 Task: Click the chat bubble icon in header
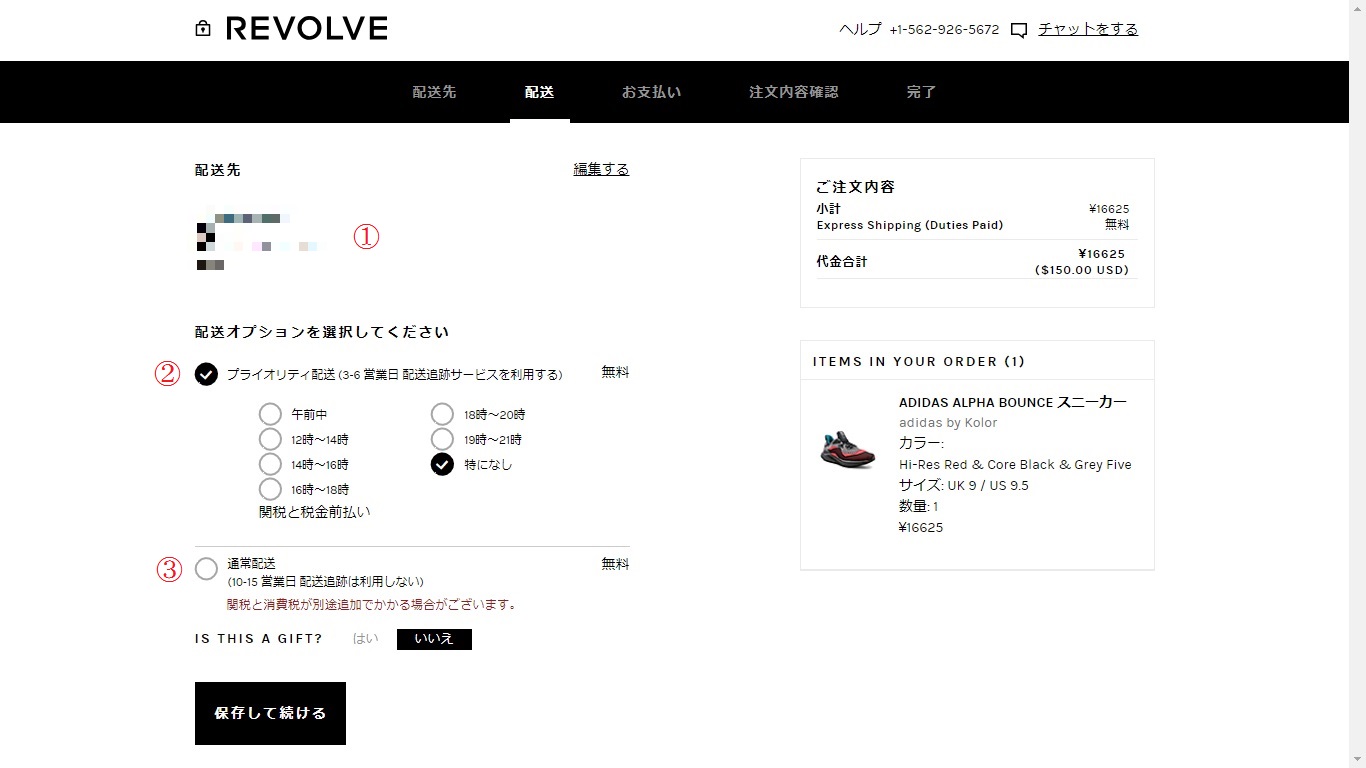point(1018,30)
